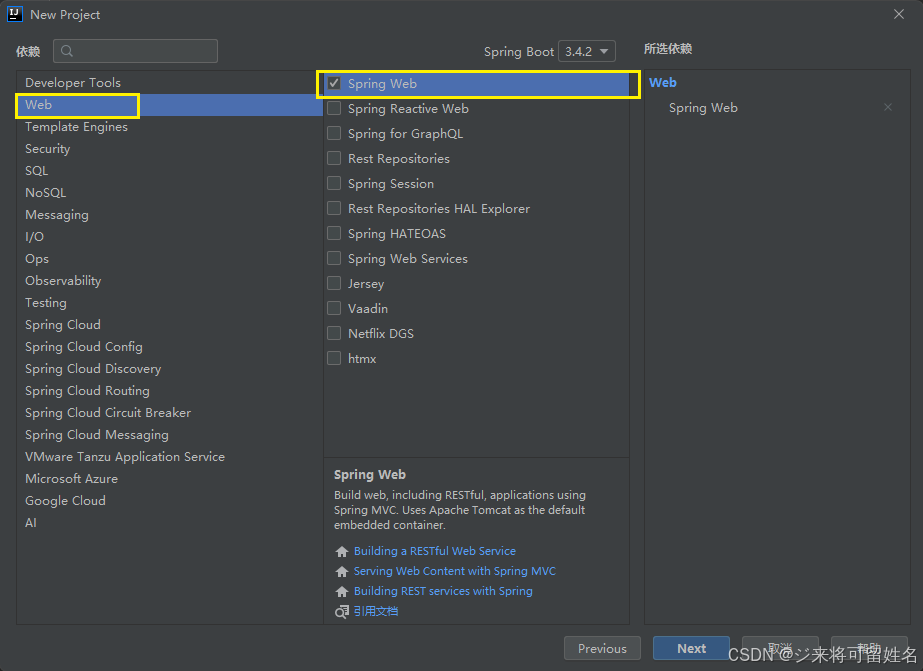Click the Next button

(691, 648)
